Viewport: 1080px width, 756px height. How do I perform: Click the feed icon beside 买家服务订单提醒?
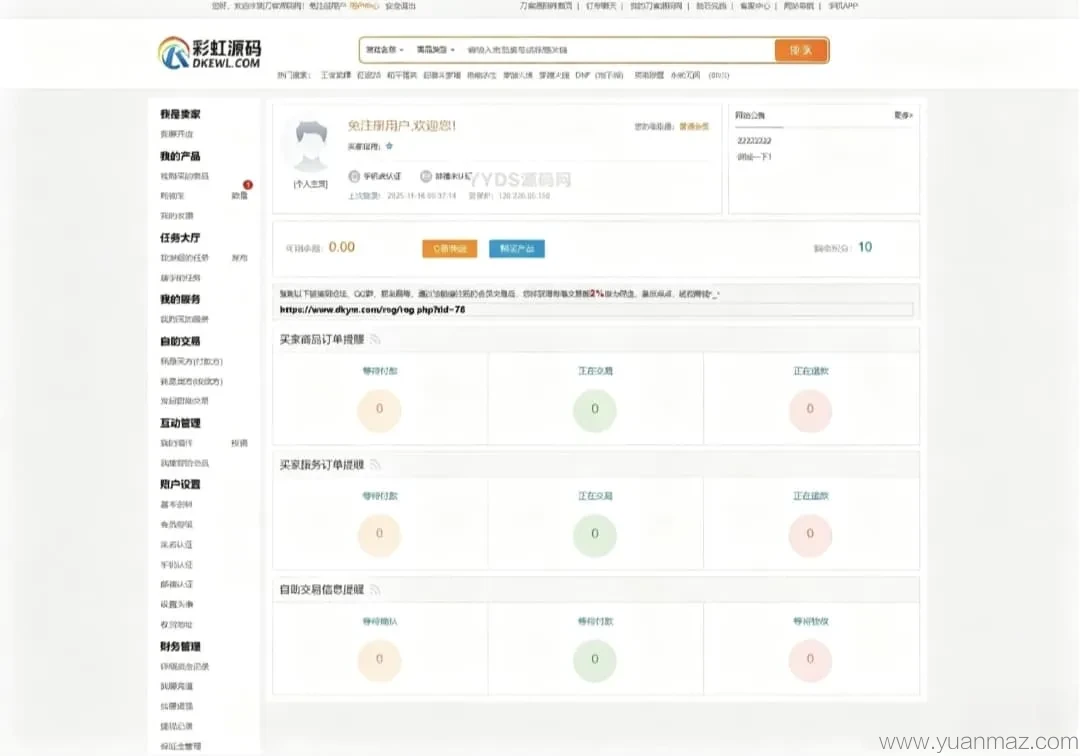click(x=375, y=465)
